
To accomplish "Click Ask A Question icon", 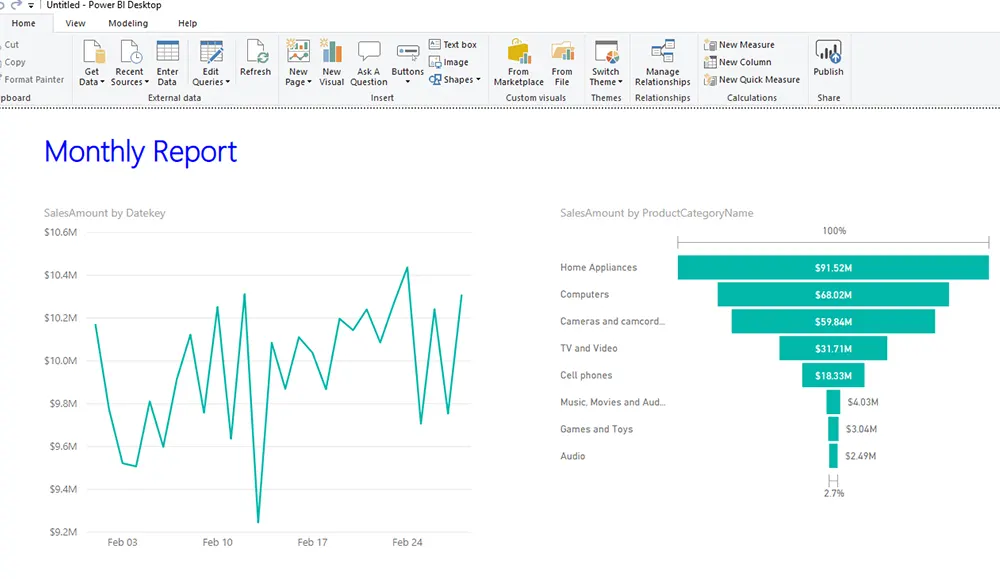I will coord(368,54).
